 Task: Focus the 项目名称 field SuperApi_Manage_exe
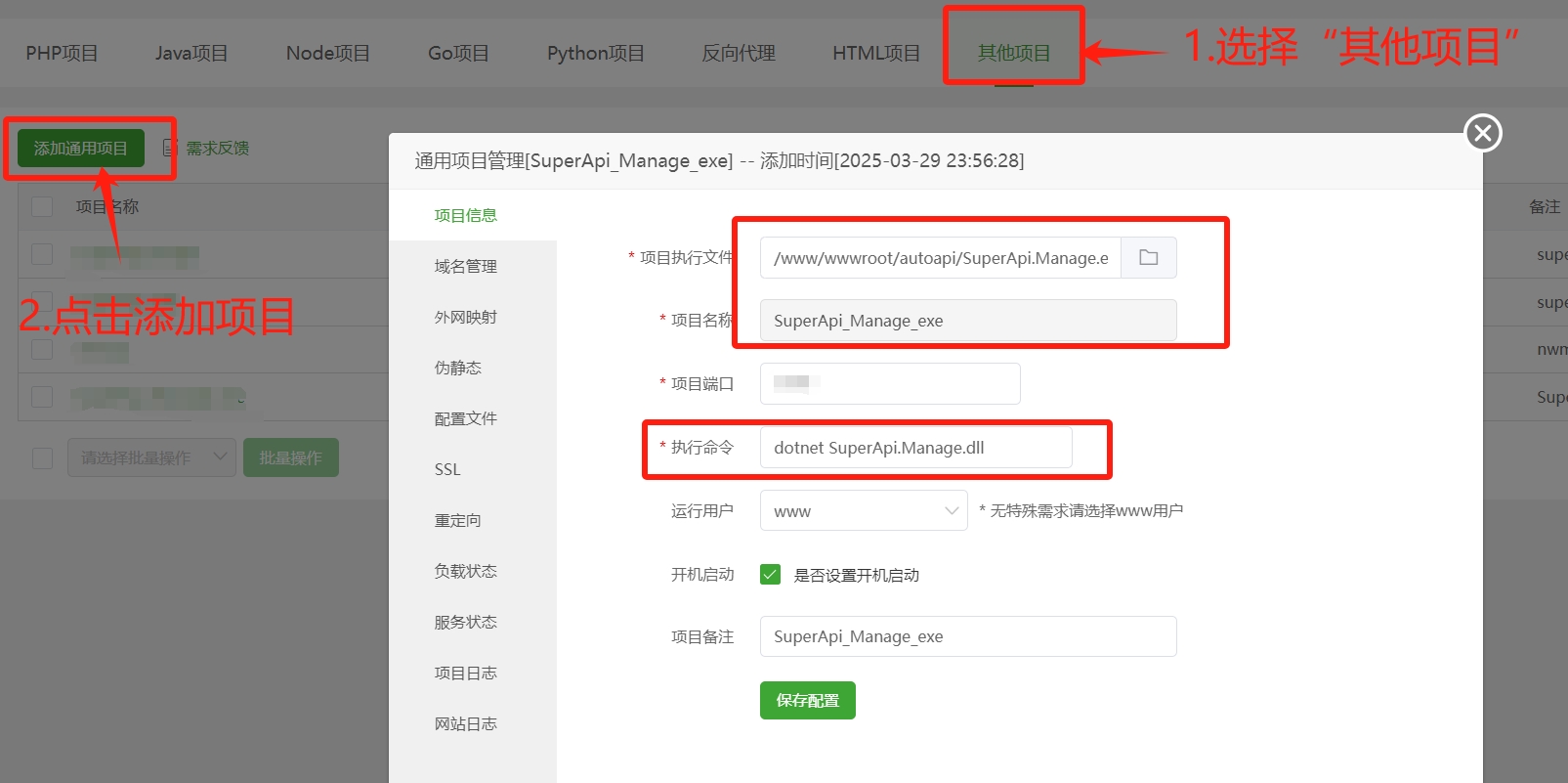pyautogui.click(x=968, y=321)
